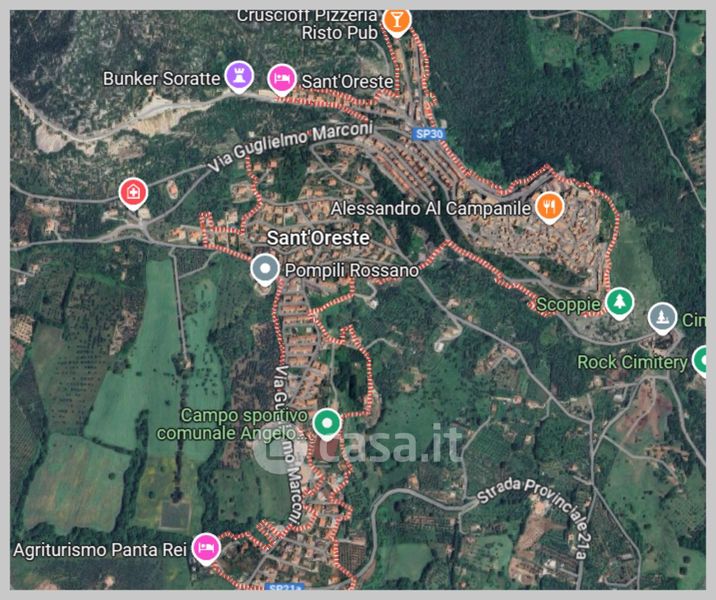This screenshot has height=600, width=716.
Task: Click the casa.it watermark logo
Action: (358, 446)
